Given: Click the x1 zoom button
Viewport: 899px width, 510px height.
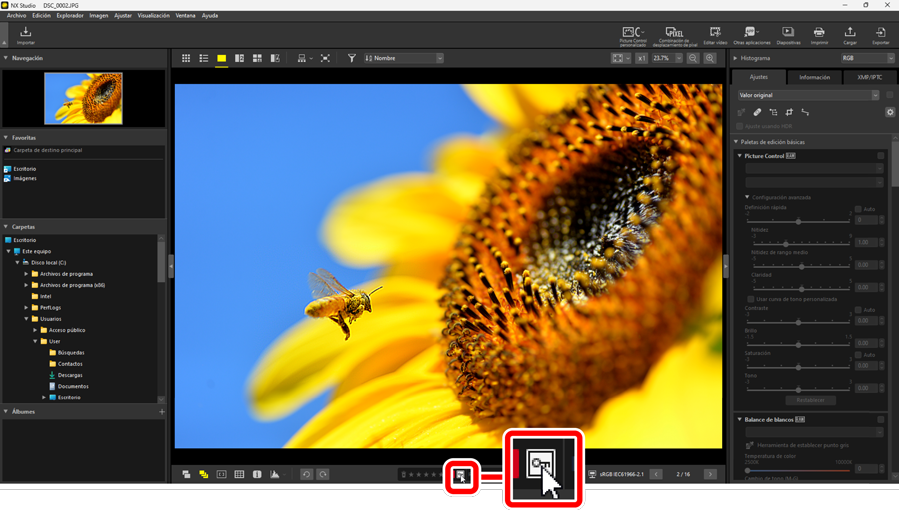Looking at the screenshot, I should 641,59.
